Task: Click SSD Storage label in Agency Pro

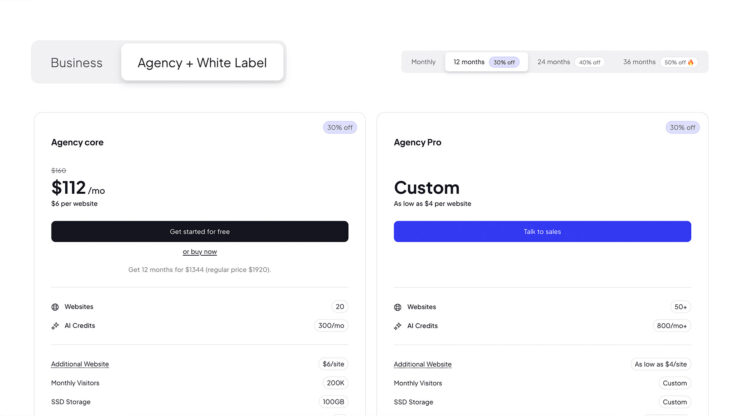Action: 413,402
